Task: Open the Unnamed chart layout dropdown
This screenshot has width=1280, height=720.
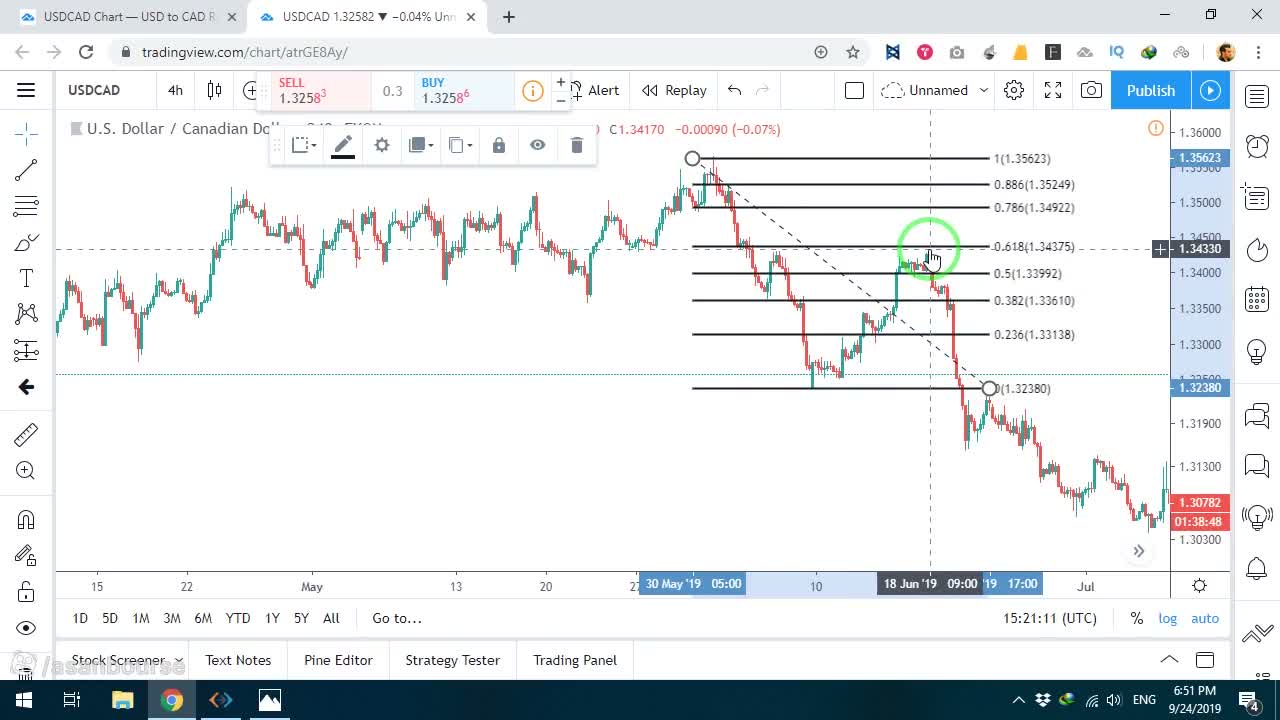Action: 935,90
